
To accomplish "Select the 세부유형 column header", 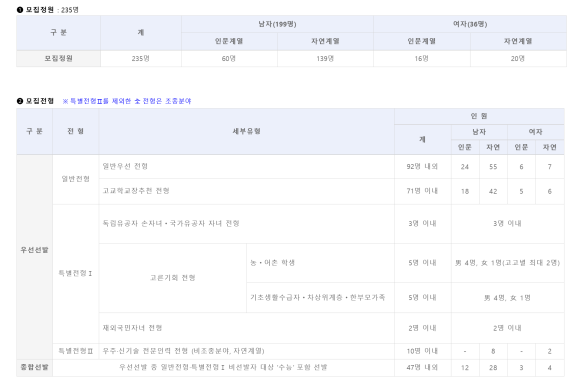I will click(x=246, y=131).
